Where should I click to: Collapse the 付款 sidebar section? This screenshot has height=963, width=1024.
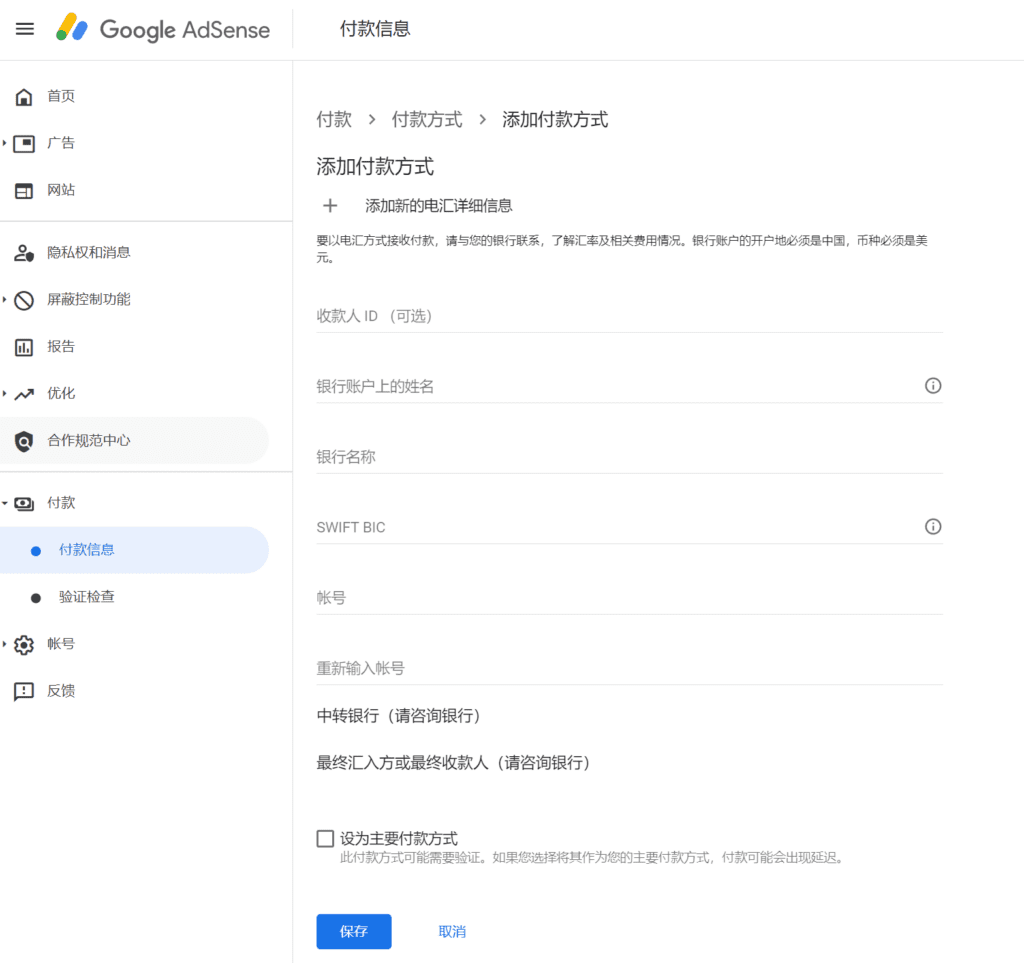click(5, 503)
